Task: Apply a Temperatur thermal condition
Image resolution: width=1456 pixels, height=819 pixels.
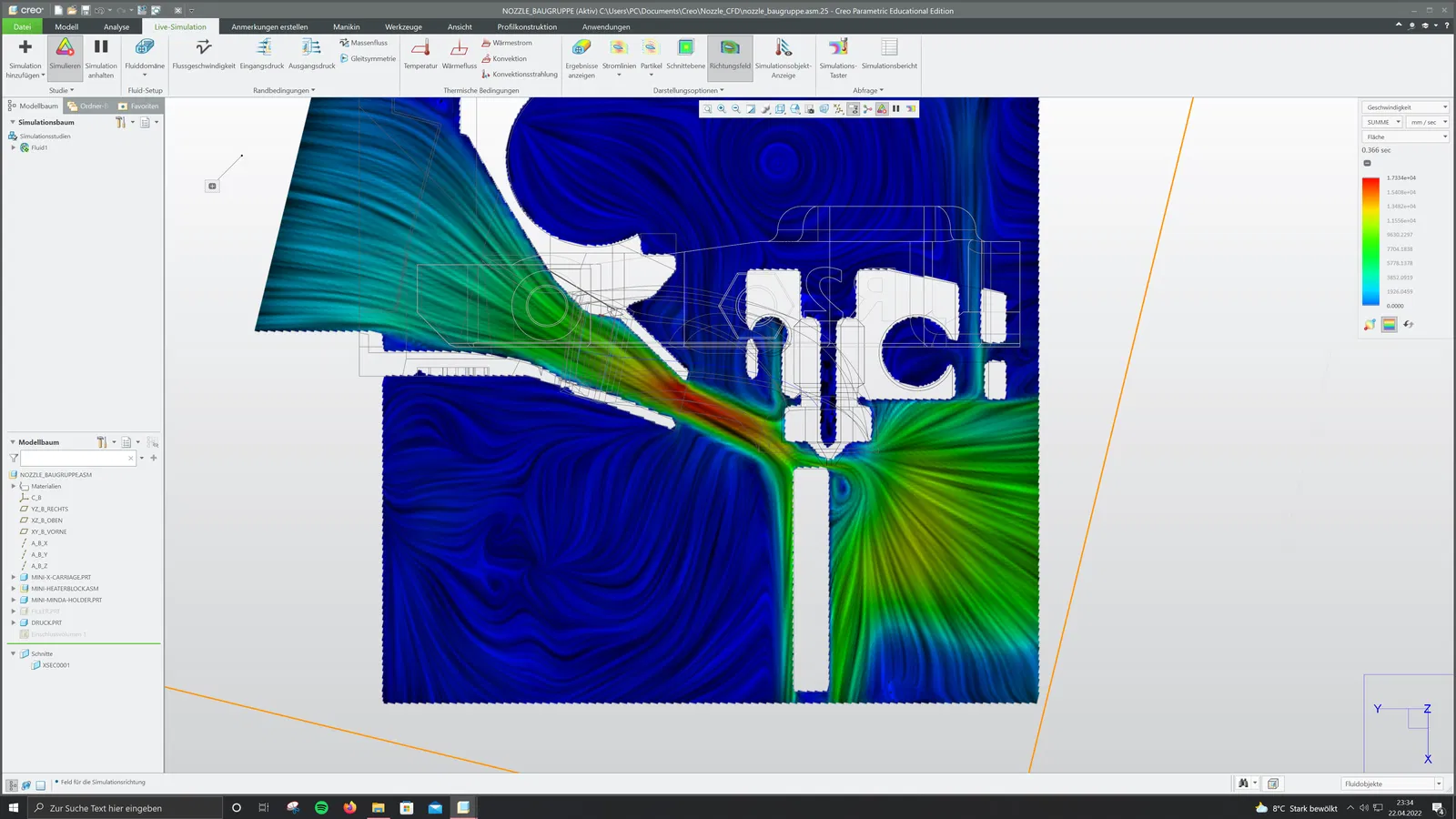Action: [x=420, y=55]
